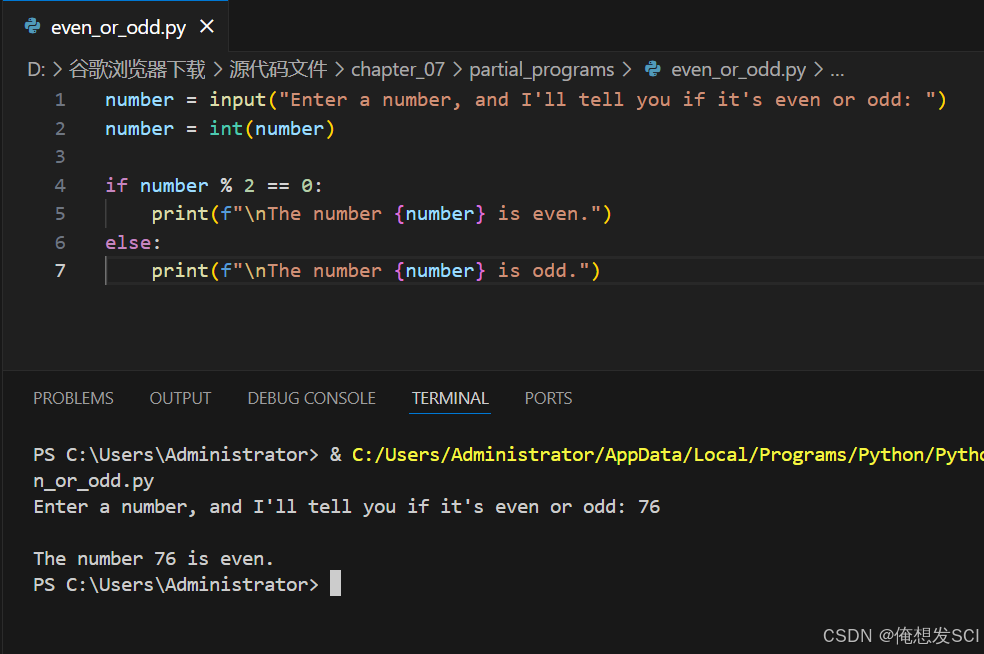Click the Python icon in the breadcrumb
984x654 pixels.
653,69
